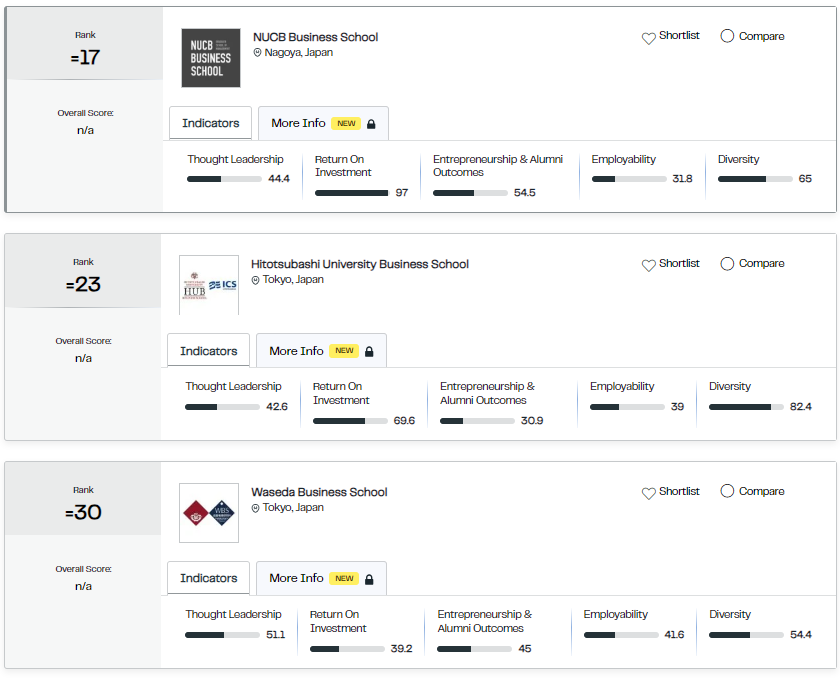This screenshot has width=840, height=678.
Task: Click Waseda Return On Investment score 39.2
Action: click(401, 649)
